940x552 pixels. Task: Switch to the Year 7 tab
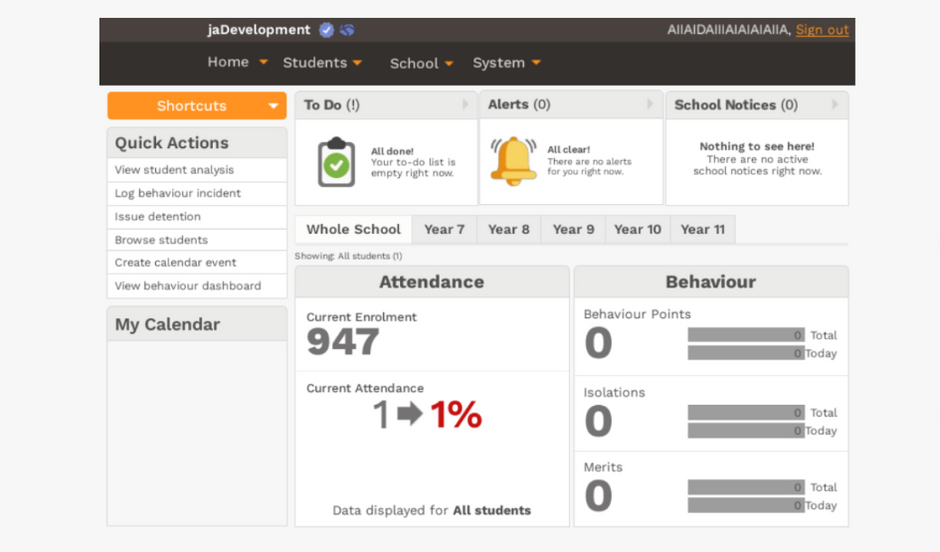point(444,229)
